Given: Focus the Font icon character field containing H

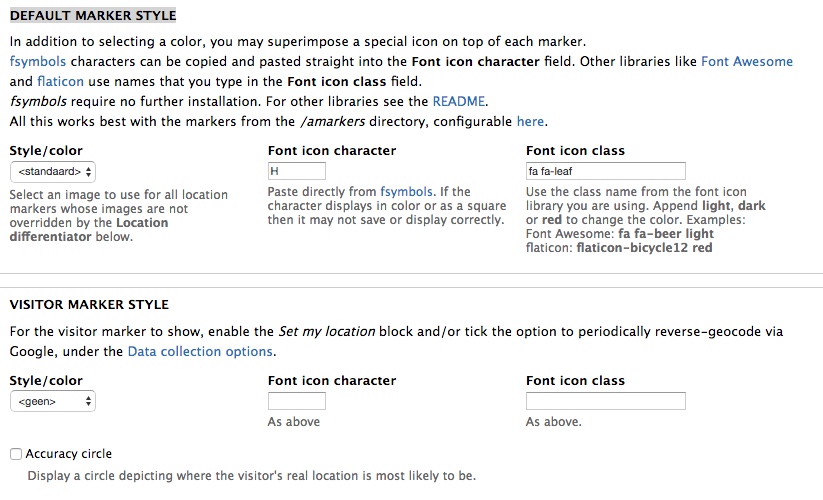Looking at the screenshot, I should (x=297, y=171).
